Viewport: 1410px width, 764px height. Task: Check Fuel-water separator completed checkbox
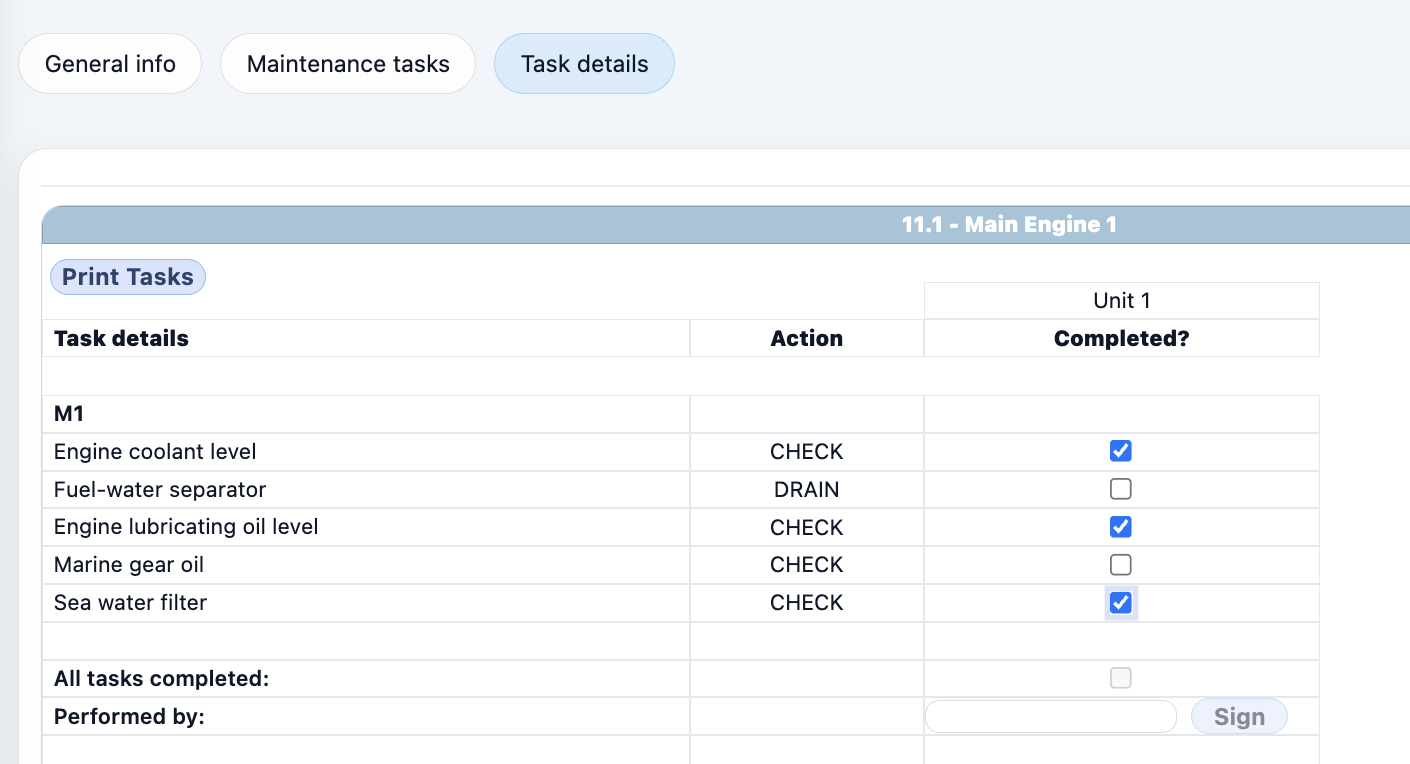pos(1121,489)
